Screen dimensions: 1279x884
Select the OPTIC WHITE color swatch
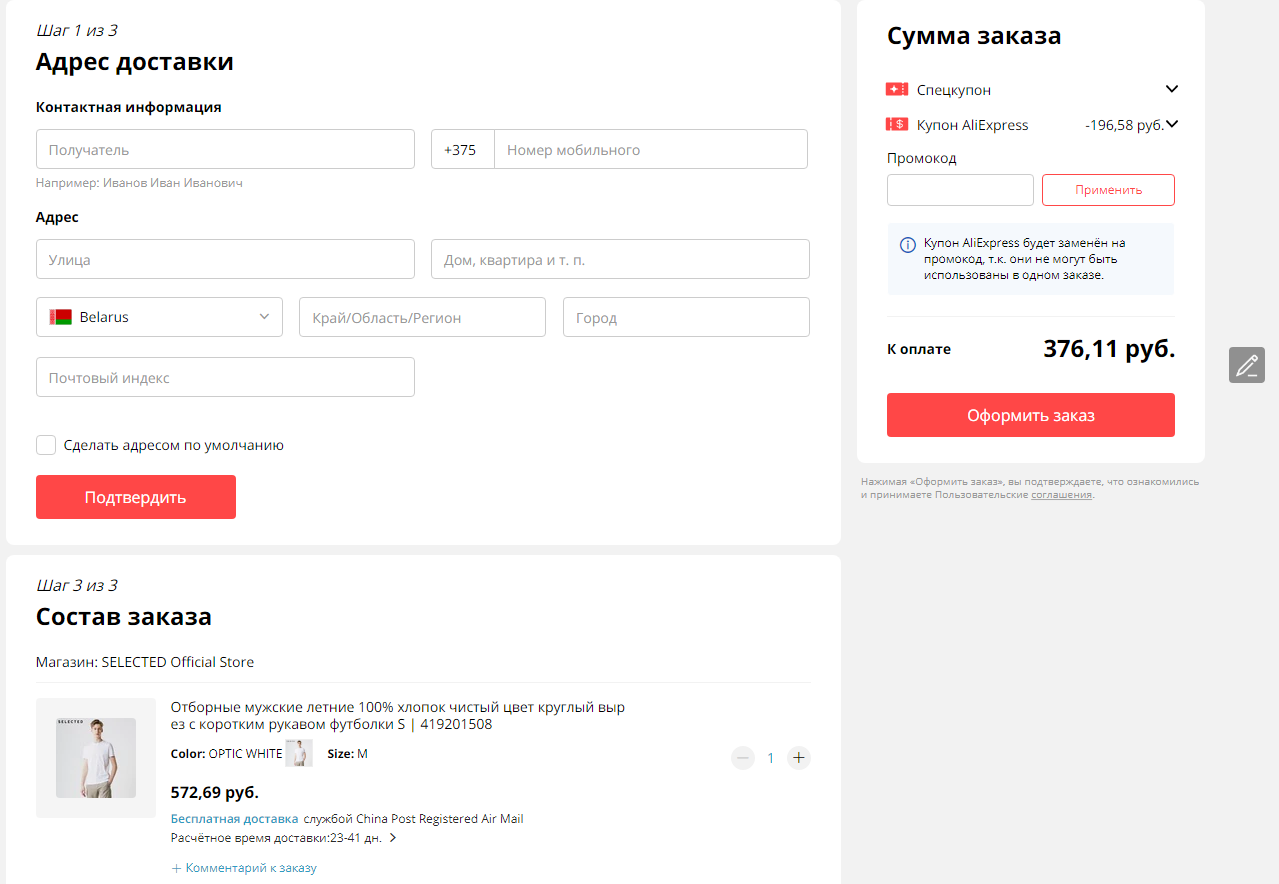point(299,753)
